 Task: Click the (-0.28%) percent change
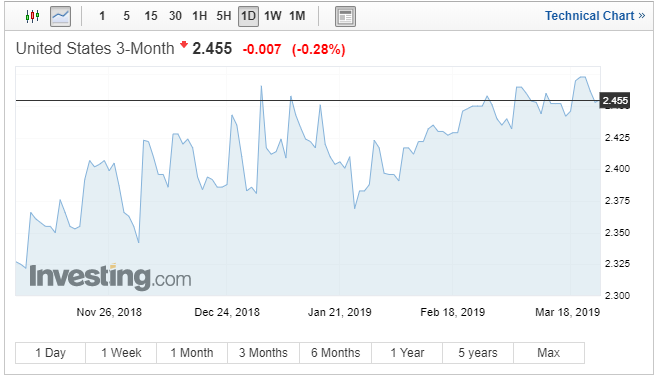[x=319, y=49]
